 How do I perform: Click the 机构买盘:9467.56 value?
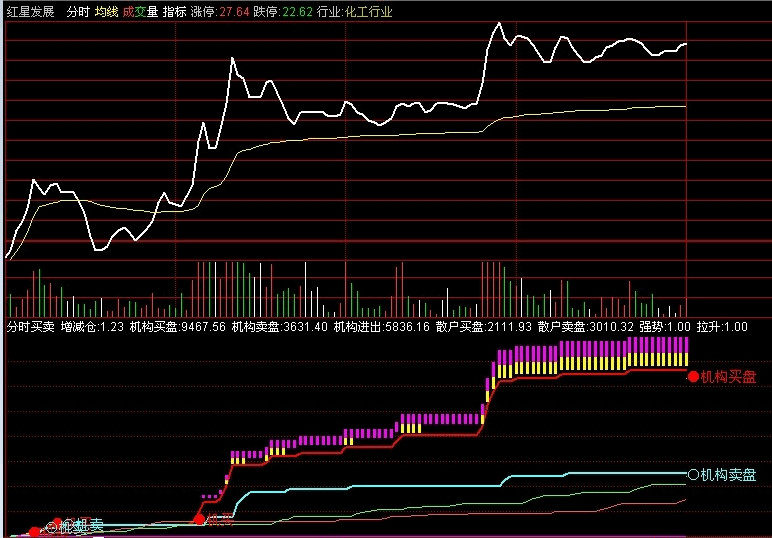178,327
